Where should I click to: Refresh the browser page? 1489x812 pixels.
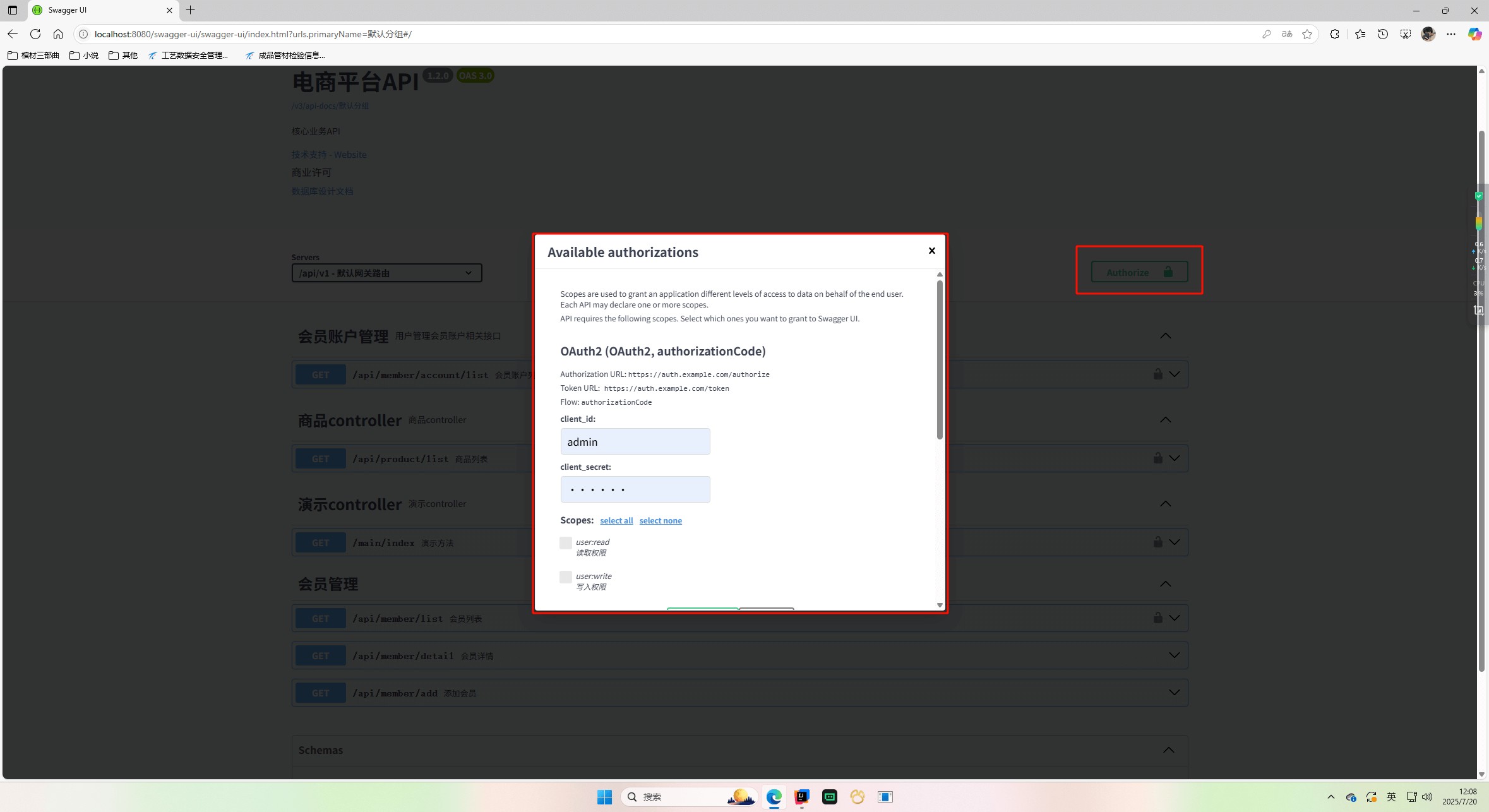tap(35, 34)
